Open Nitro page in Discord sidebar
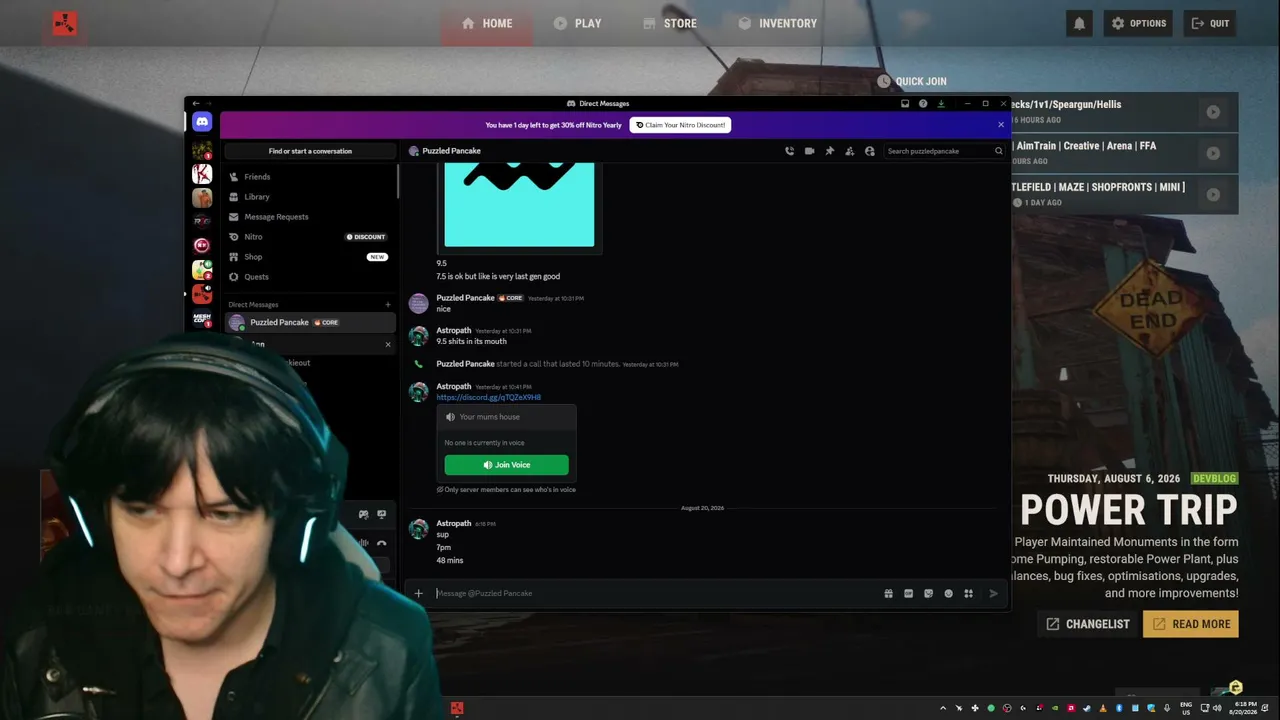Screen dimensions: 1280x720 (x=310, y=237)
